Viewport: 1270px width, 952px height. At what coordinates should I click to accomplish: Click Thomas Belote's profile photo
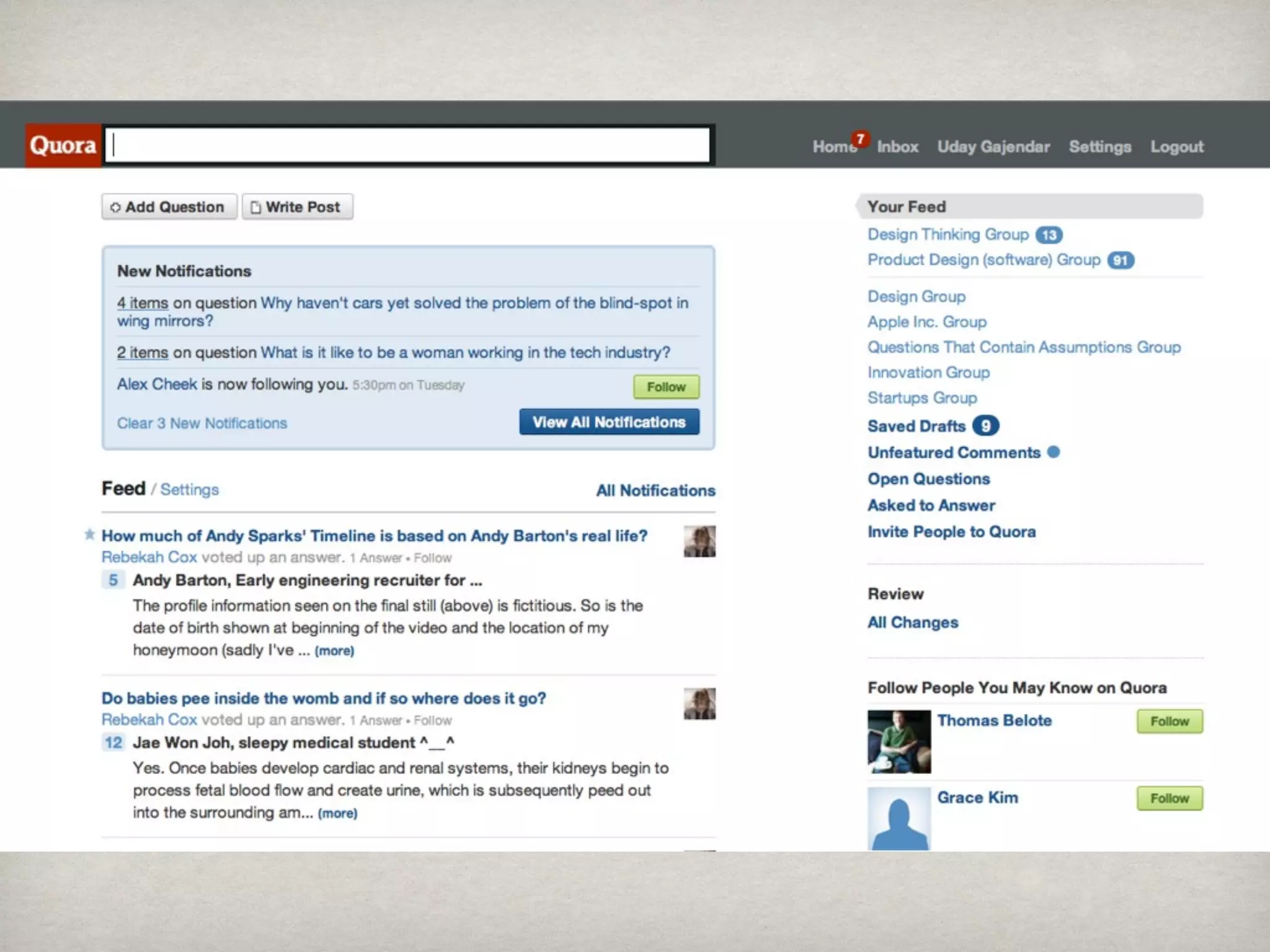tap(899, 741)
